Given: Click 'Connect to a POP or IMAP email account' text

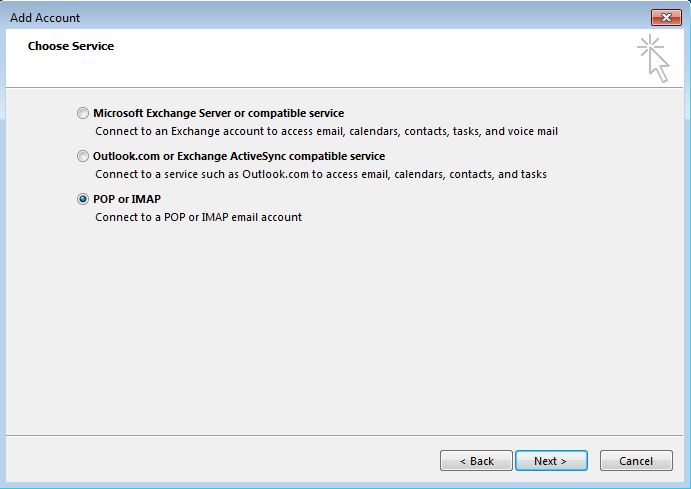Looking at the screenshot, I should point(198,217).
